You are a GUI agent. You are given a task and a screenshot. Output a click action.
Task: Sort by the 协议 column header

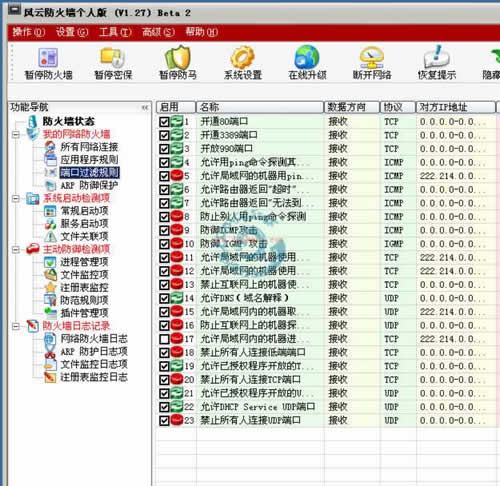(x=398, y=107)
